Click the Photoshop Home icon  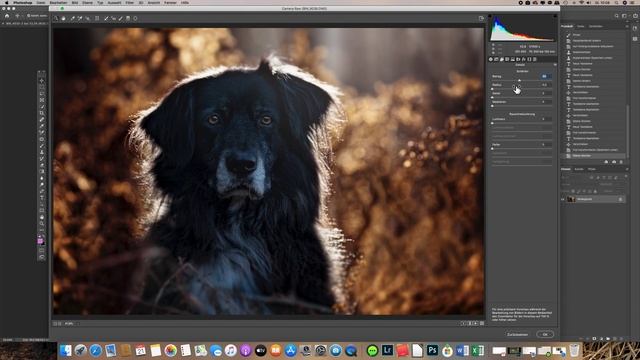point(7,16)
